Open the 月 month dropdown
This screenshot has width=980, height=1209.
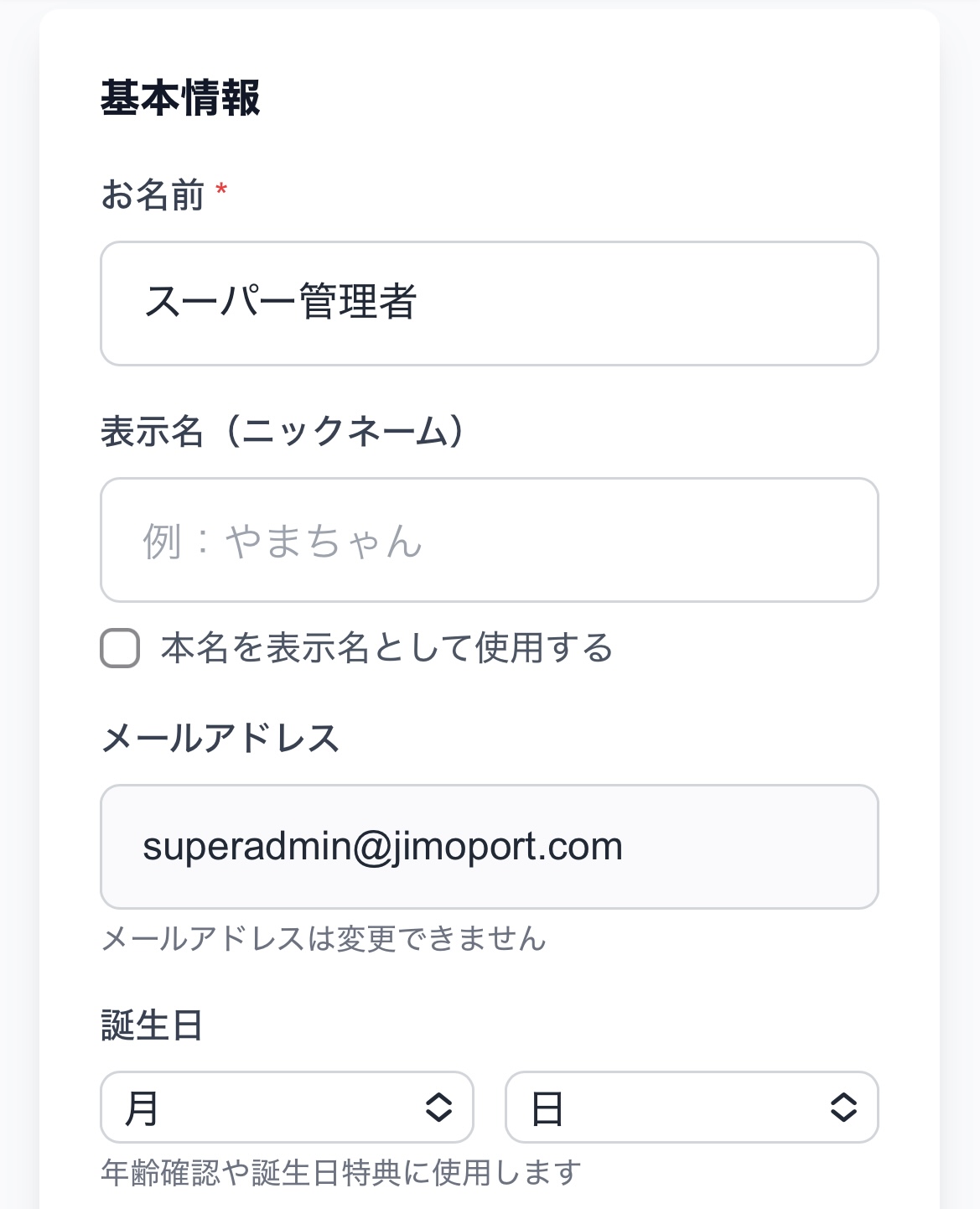(x=268, y=1108)
